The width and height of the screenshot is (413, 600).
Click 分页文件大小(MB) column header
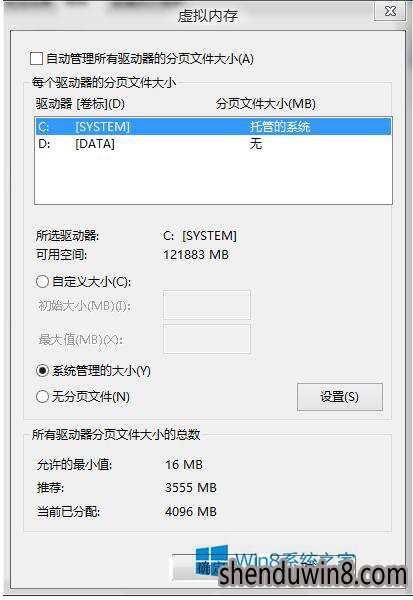[x=266, y=104]
